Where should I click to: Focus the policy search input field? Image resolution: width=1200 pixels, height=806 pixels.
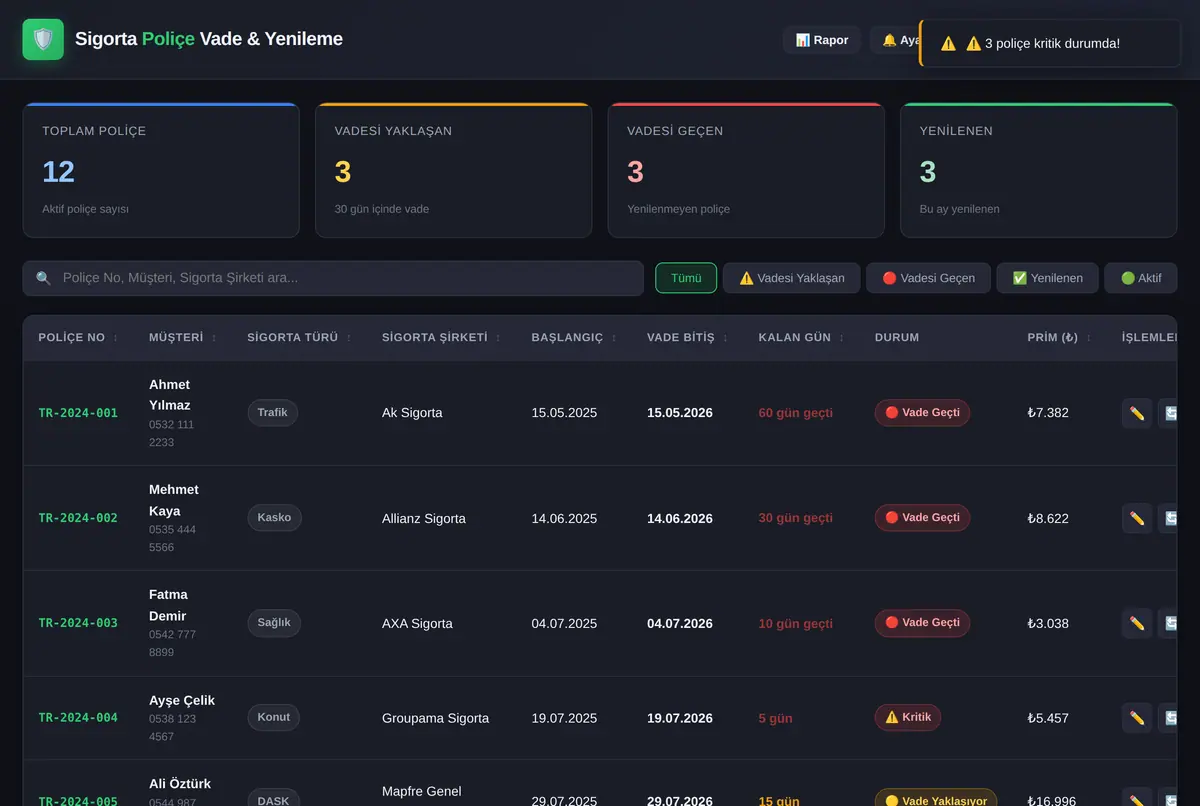(333, 278)
